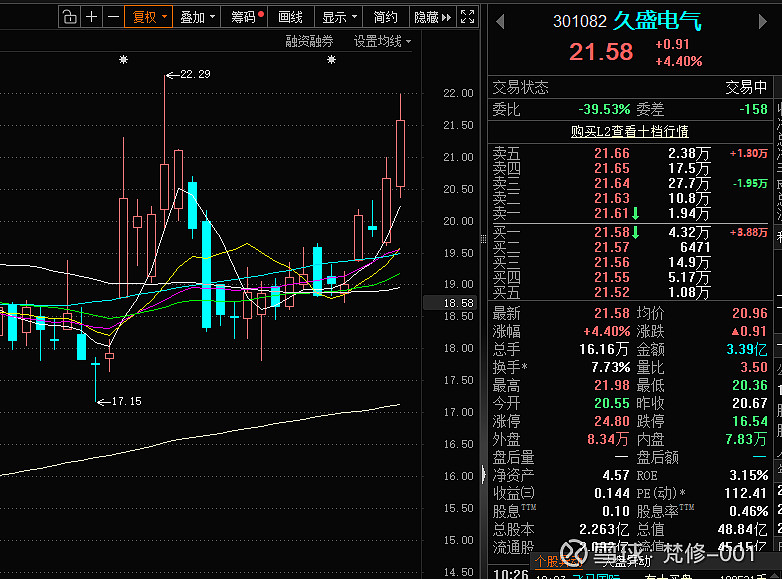Click 卖二 price 21.63
This screenshot has height=579, width=782.
coord(612,198)
